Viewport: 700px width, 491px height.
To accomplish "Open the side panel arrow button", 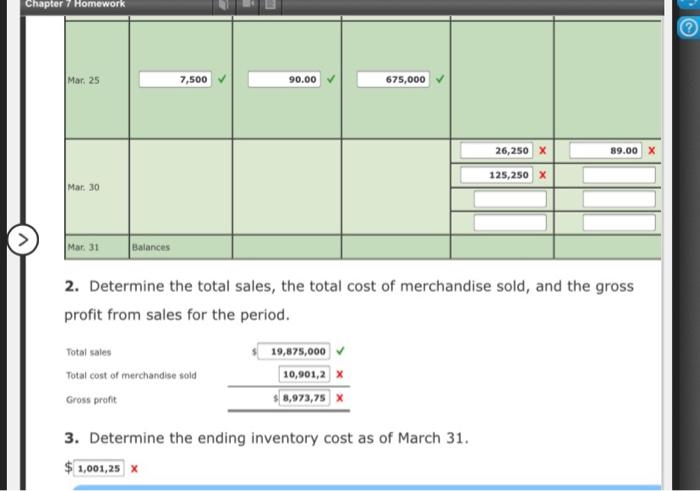I will 23,240.
